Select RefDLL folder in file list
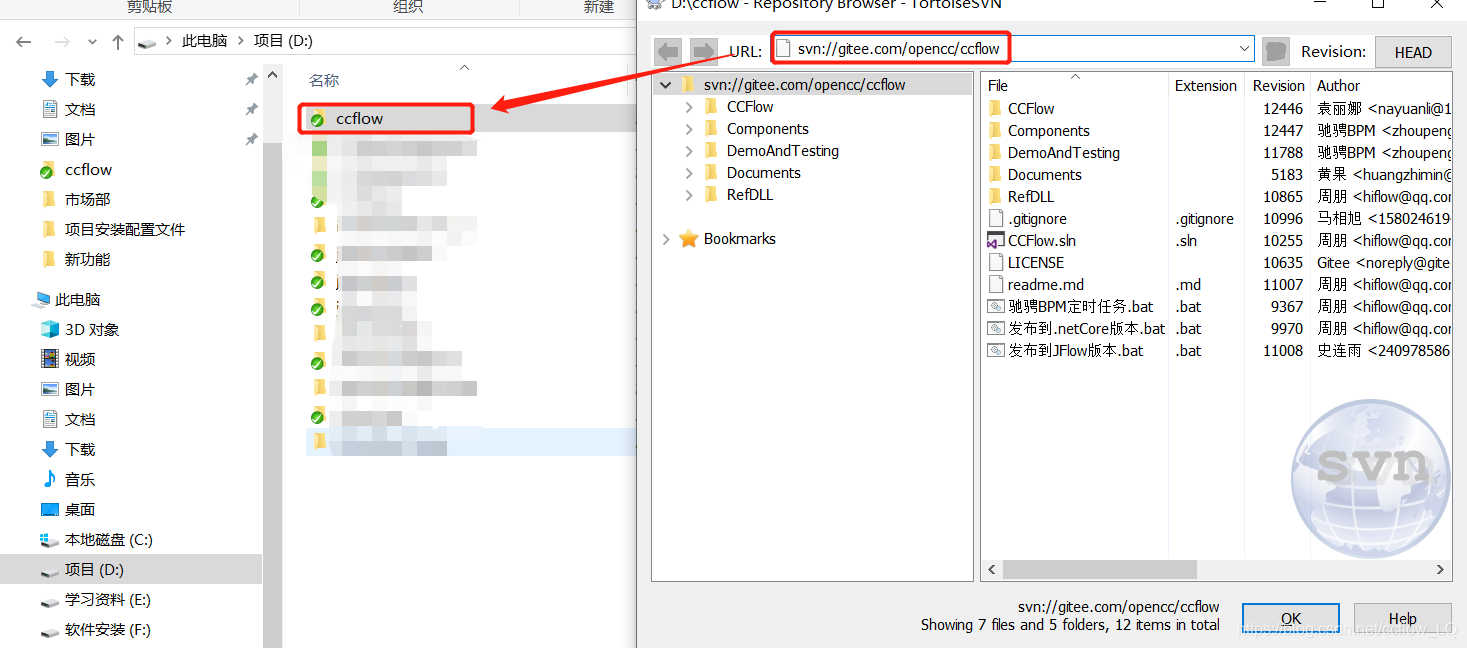 click(1020, 197)
